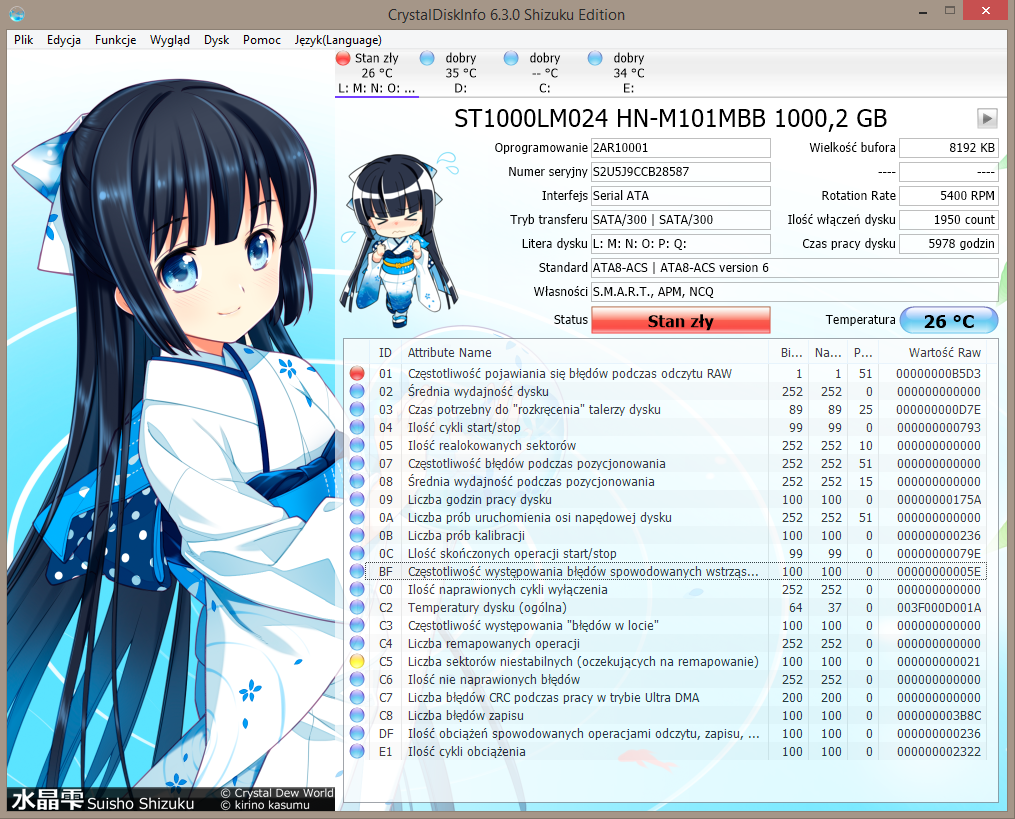Screen dimensions: 1015x819
Task: Click the status icon of attribute 04
Action: point(357,427)
